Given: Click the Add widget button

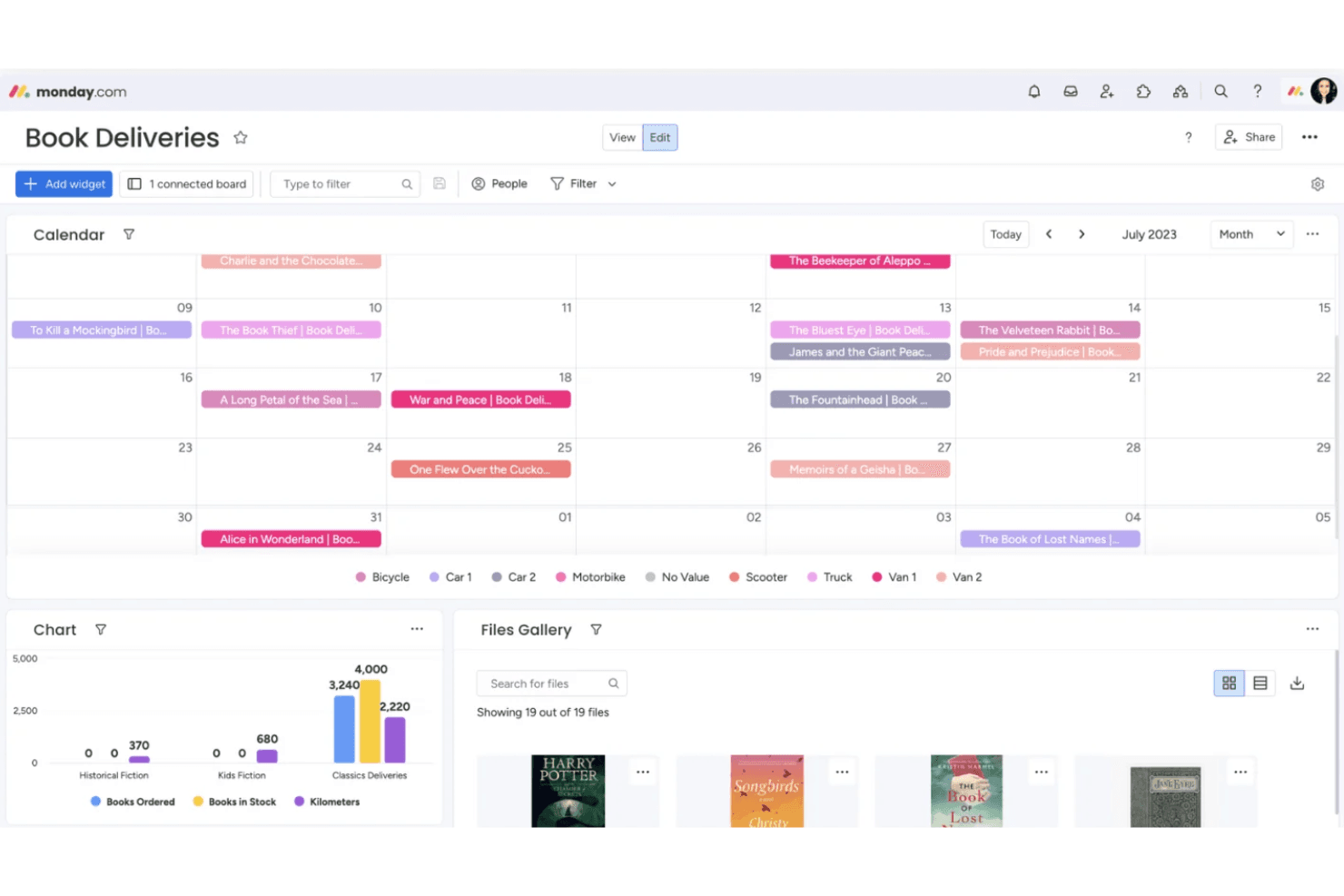Looking at the screenshot, I should (x=64, y=183).
